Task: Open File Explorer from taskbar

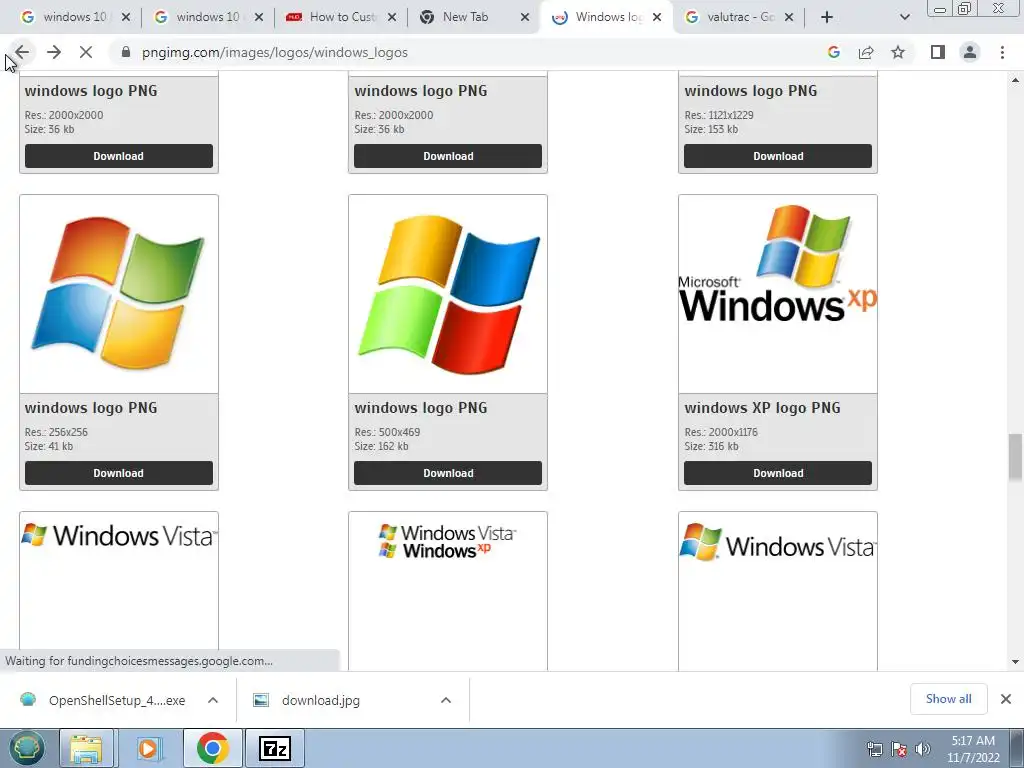Action: pos(86,748)
